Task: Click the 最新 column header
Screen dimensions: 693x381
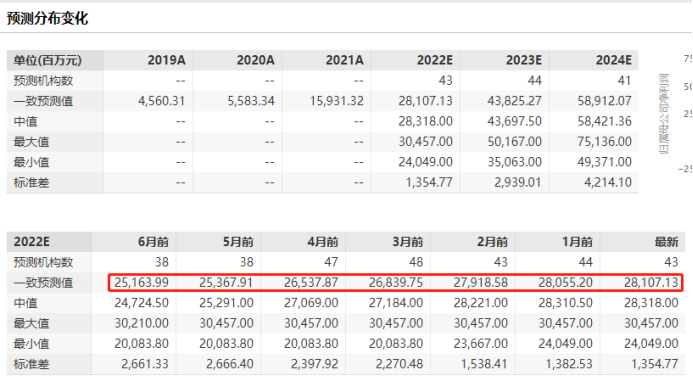Action: click(666, 242)
